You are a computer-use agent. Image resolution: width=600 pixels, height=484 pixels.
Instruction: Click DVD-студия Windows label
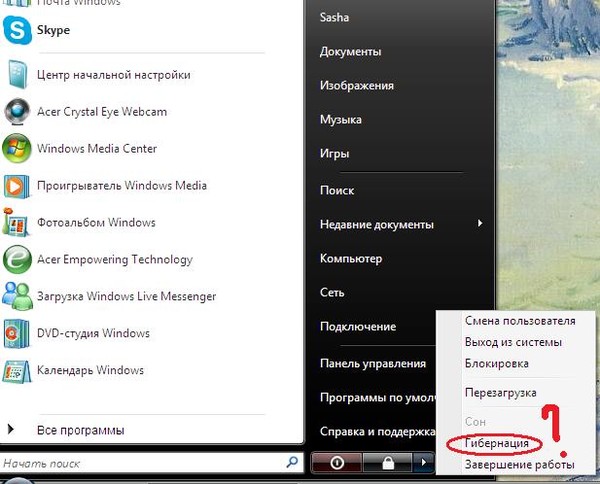tap(93, 333)
